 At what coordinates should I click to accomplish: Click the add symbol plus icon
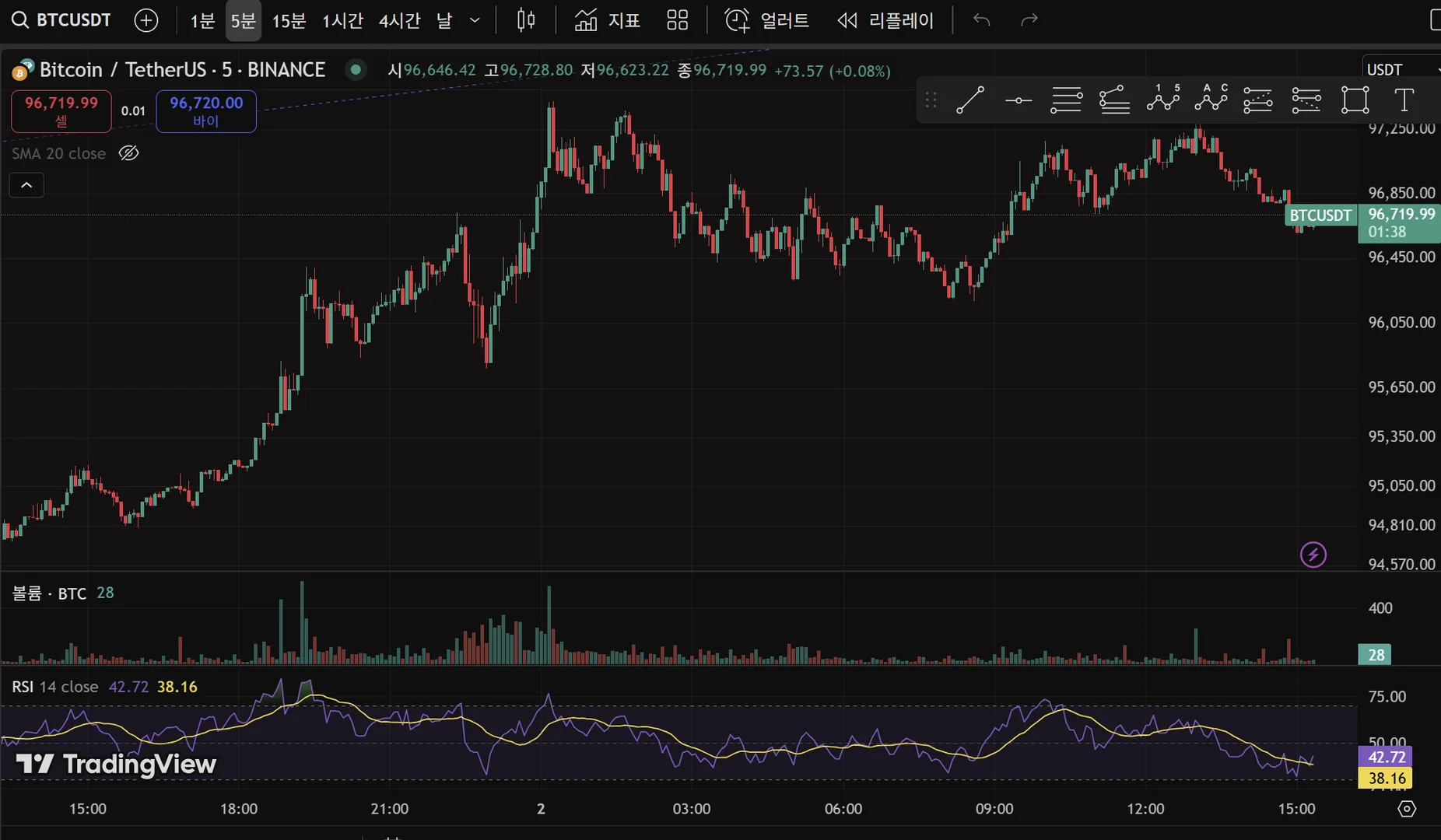pos(146,20)
